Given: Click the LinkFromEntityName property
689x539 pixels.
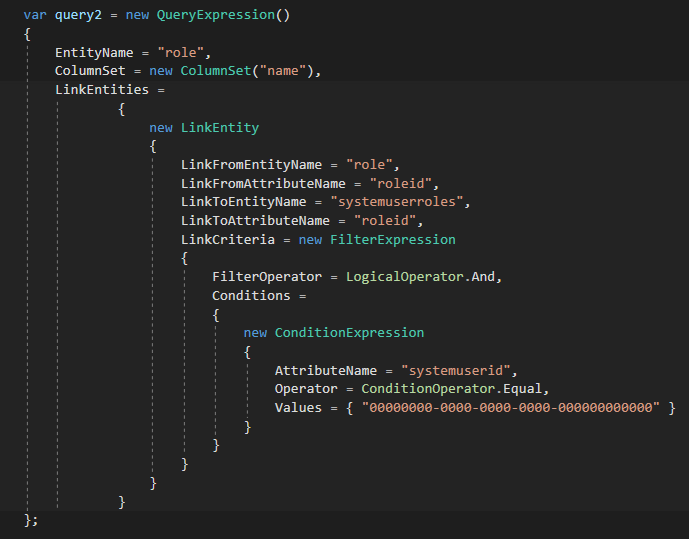Looking at the screenshot, I should point(251,165).
